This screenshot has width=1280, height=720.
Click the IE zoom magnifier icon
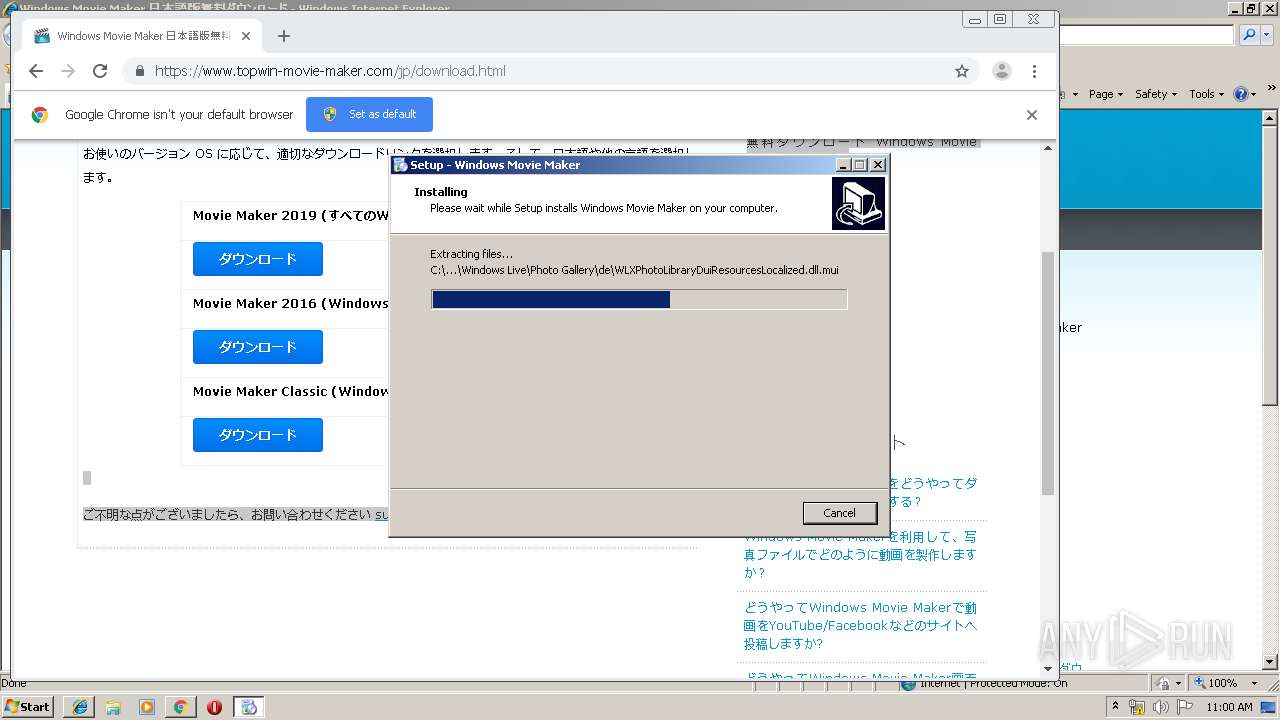pyautogui.click(x=1199, y=683)
